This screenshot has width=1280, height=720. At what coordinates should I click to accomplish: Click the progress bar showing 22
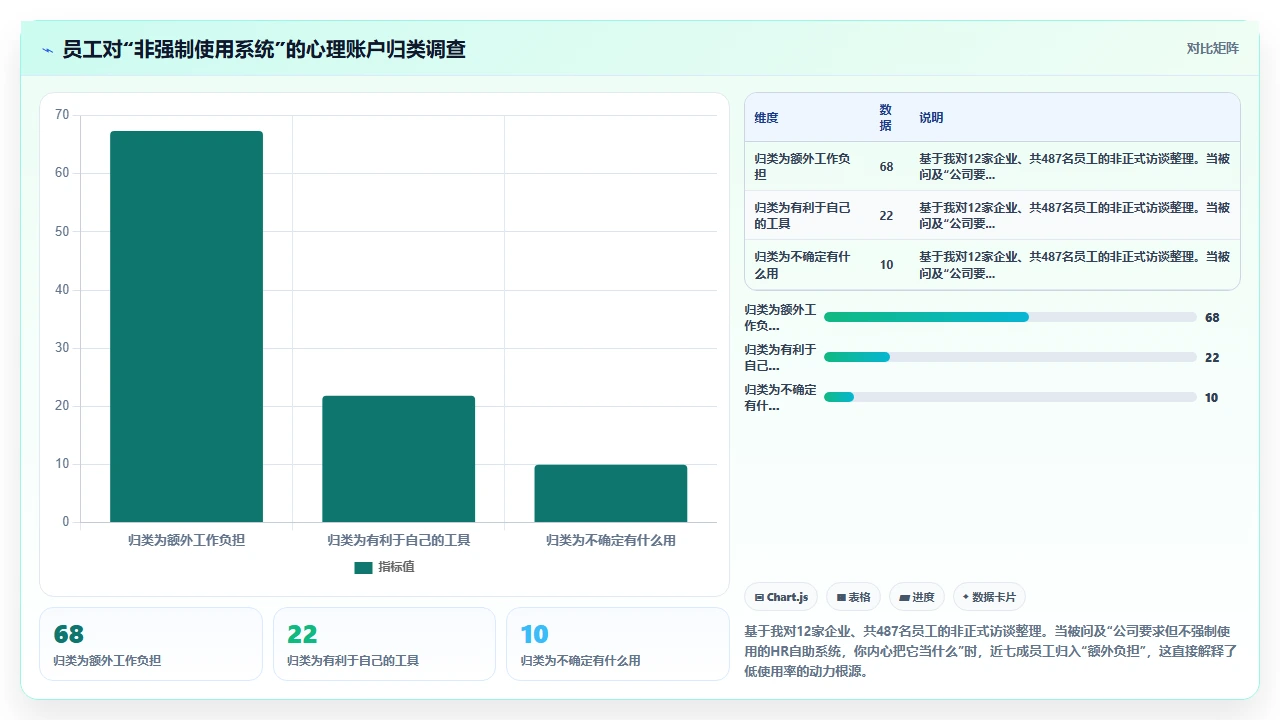1010,357
